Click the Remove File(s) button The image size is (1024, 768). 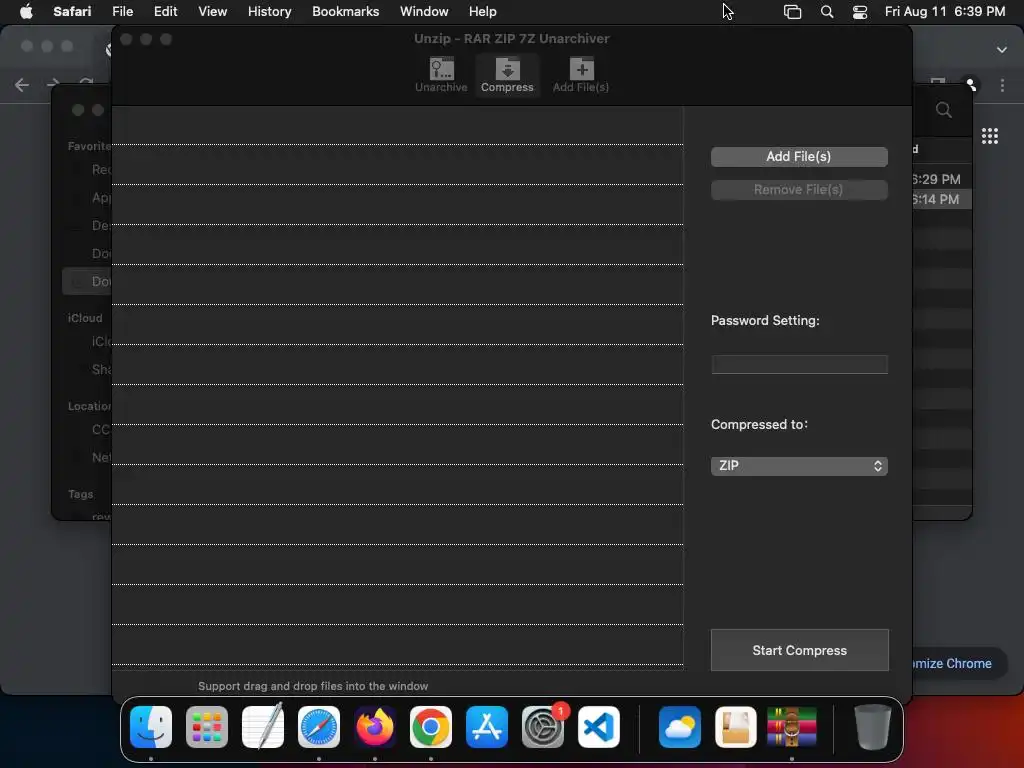799,190
